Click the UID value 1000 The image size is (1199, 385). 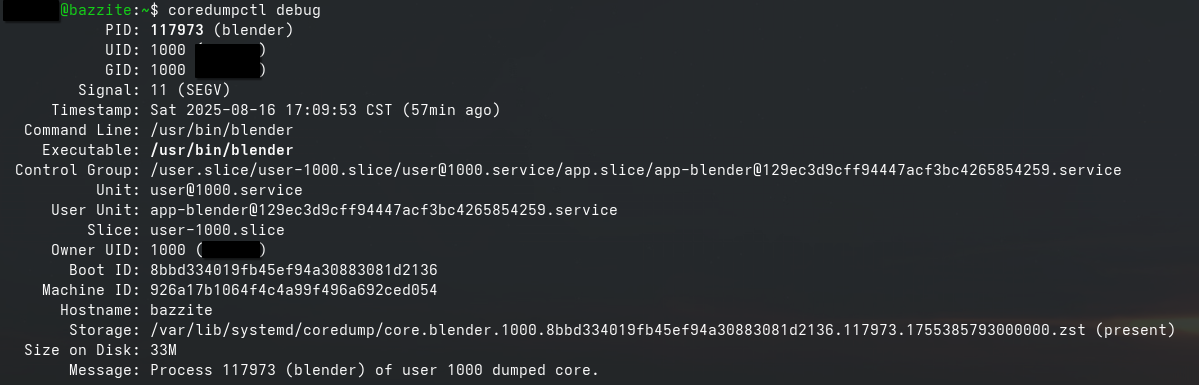[x=168, y=51]
